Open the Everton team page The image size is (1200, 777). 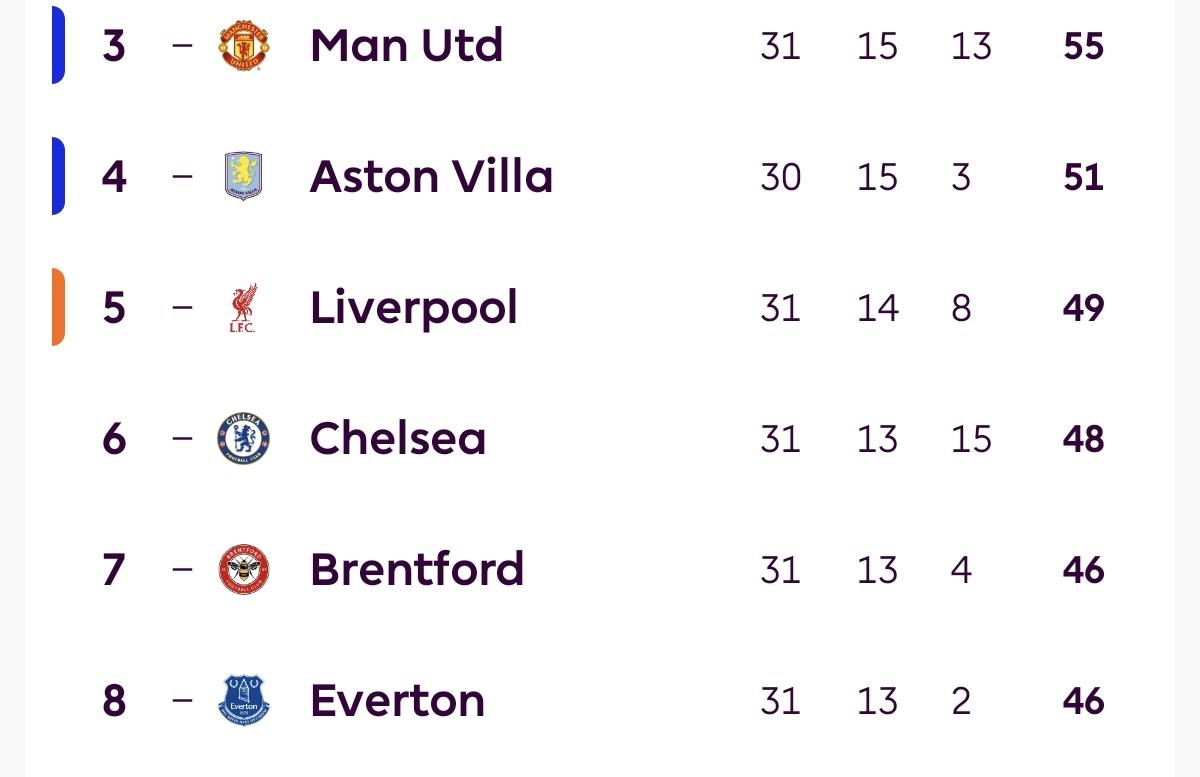[x=397, y=700]
